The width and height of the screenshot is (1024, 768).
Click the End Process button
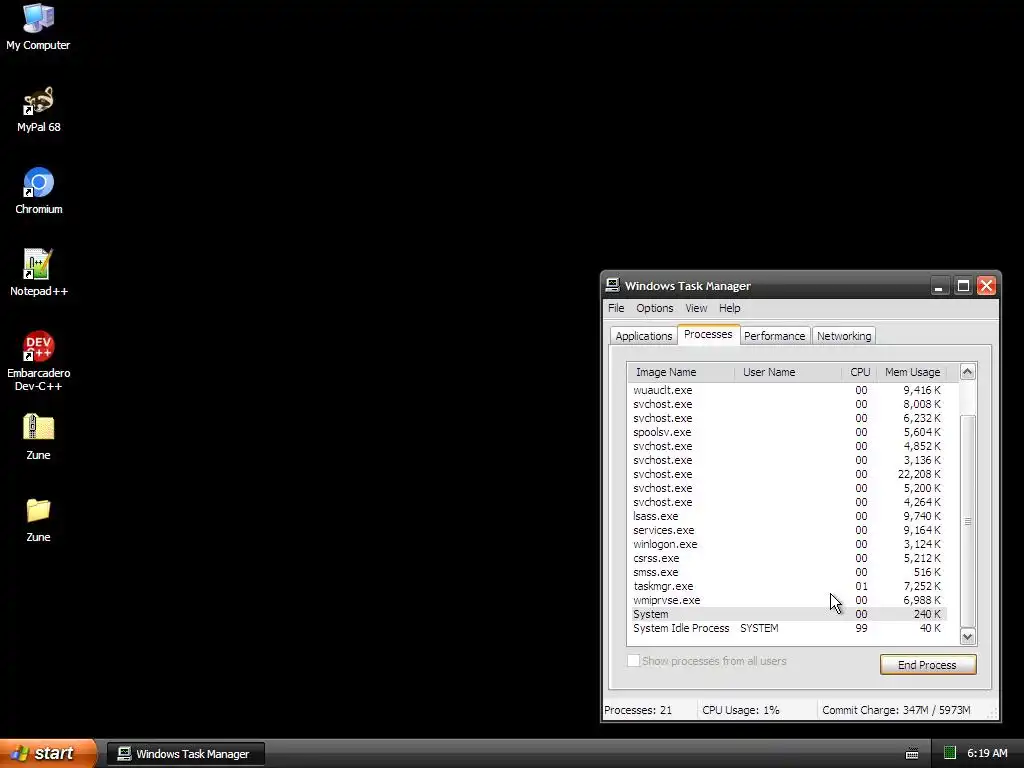pos(927,665)
